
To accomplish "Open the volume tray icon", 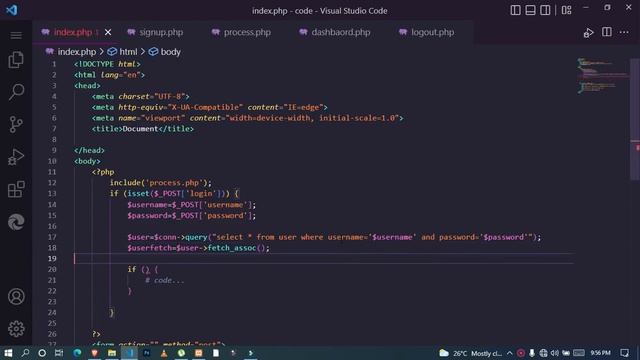I will coord(554,353).
